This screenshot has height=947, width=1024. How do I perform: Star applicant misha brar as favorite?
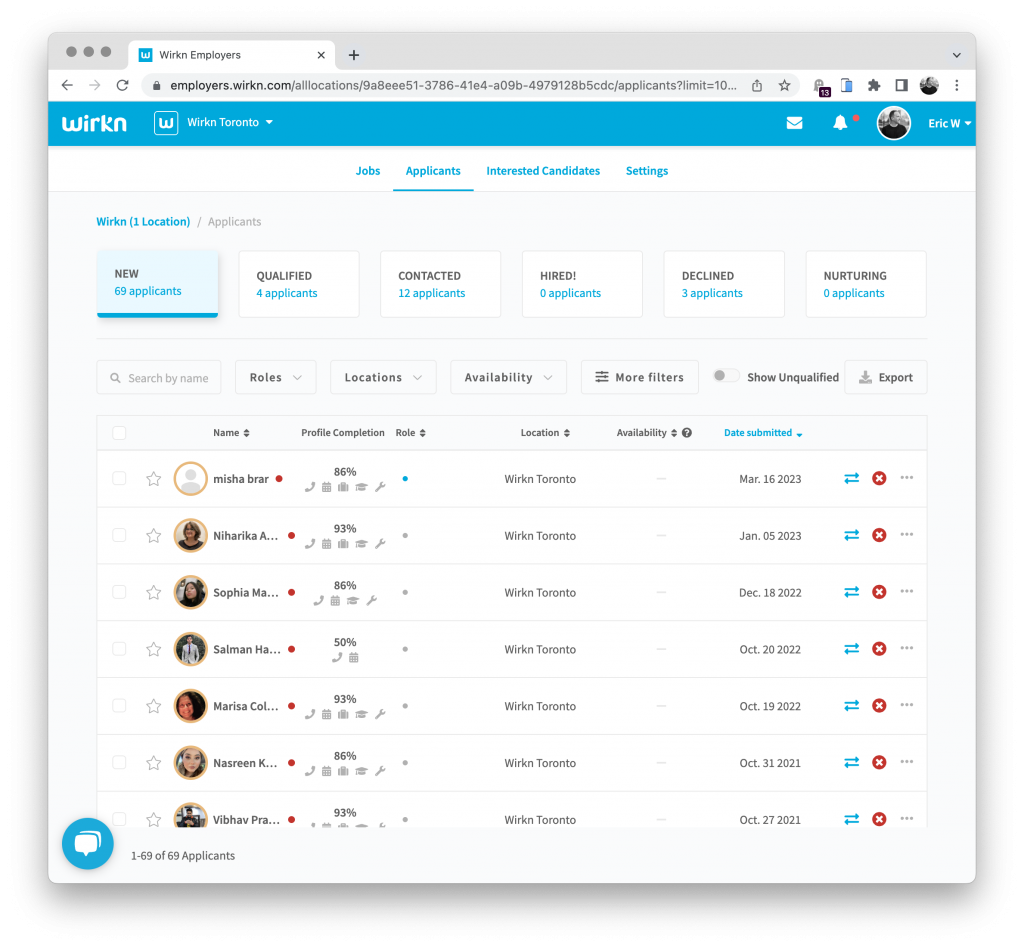pyautogui.click(x=154, y=479)
